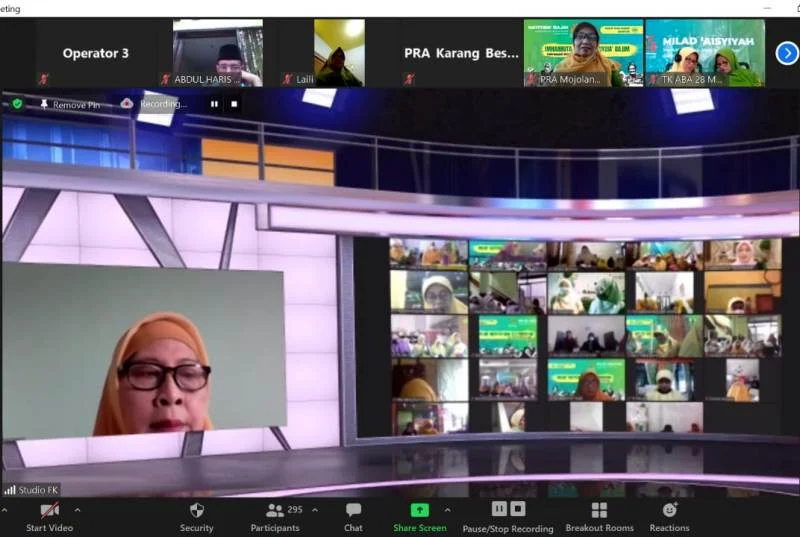
Task: Open Breakout Rooms grid icon
Action: 599,510
